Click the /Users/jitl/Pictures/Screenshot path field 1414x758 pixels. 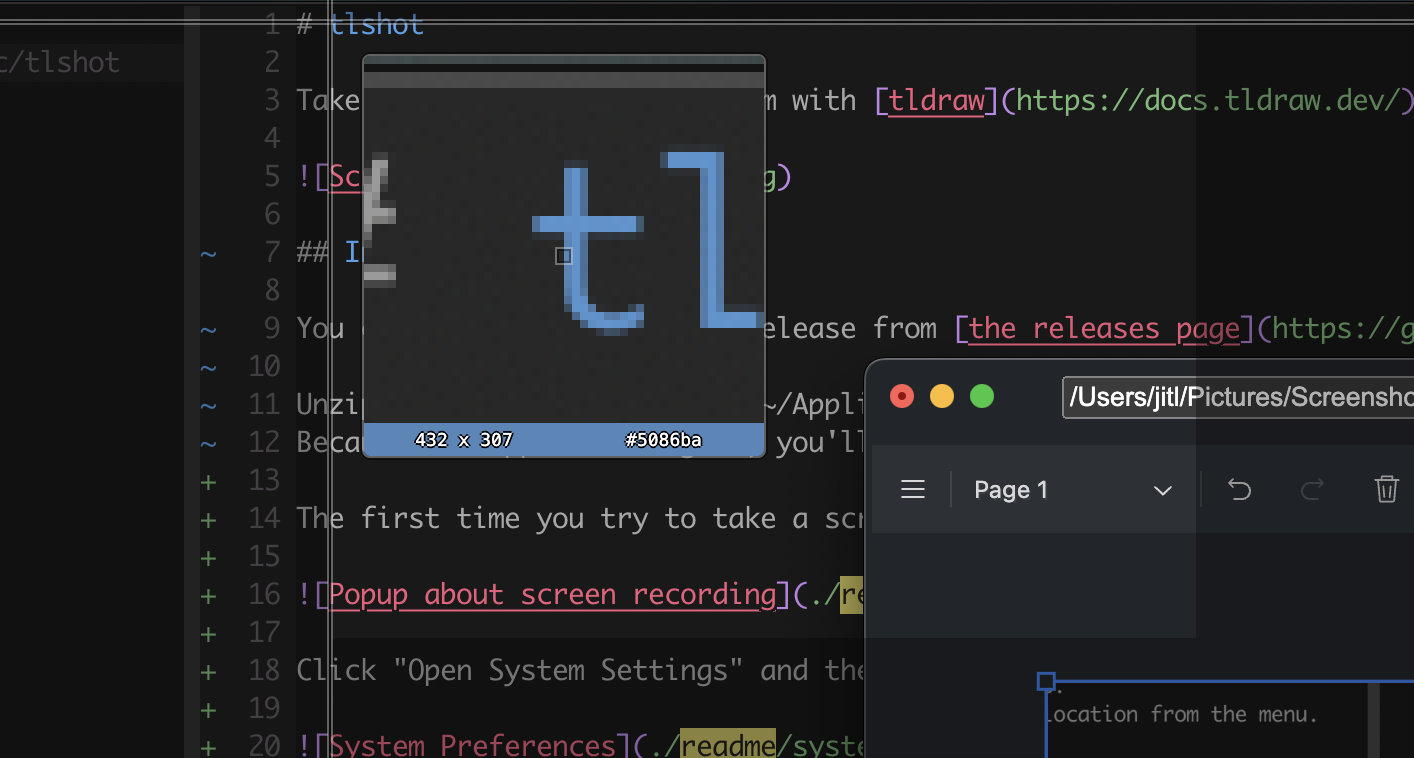click(x=1240, y=397)
